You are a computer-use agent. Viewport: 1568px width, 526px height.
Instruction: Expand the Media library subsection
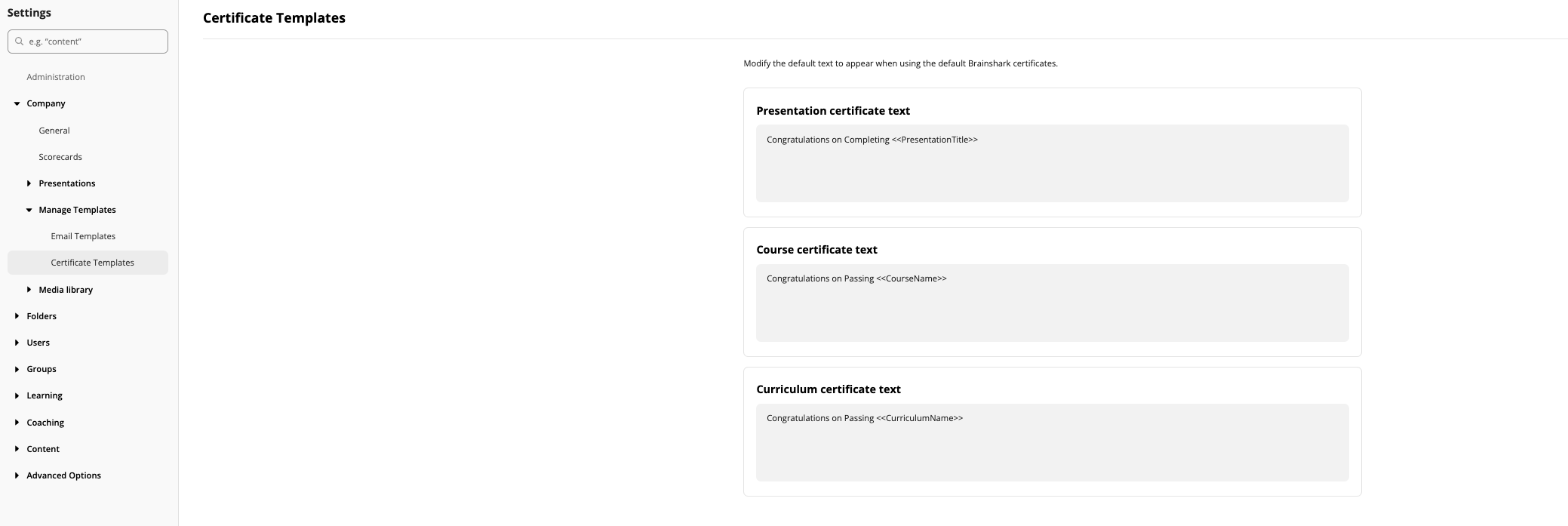click(29, 290)
